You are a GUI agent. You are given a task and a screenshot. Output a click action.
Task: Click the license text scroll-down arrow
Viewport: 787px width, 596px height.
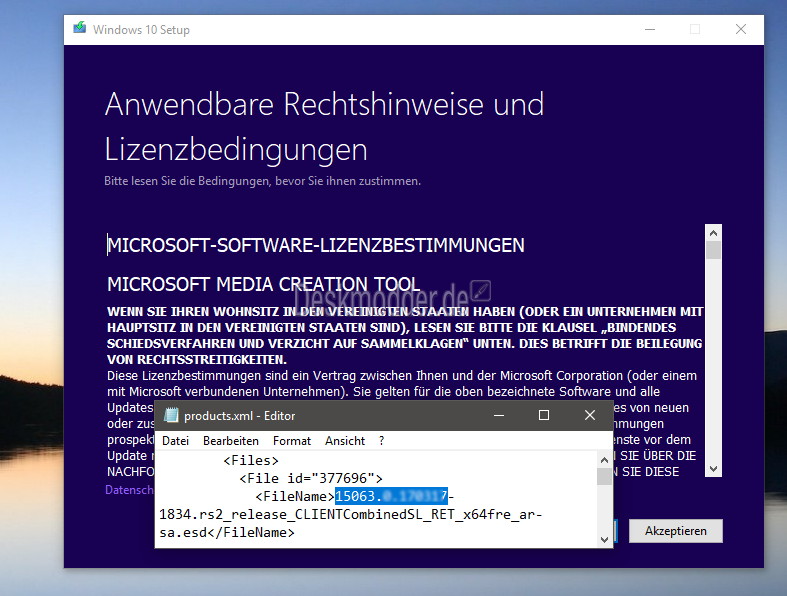(x=713, y=469)
